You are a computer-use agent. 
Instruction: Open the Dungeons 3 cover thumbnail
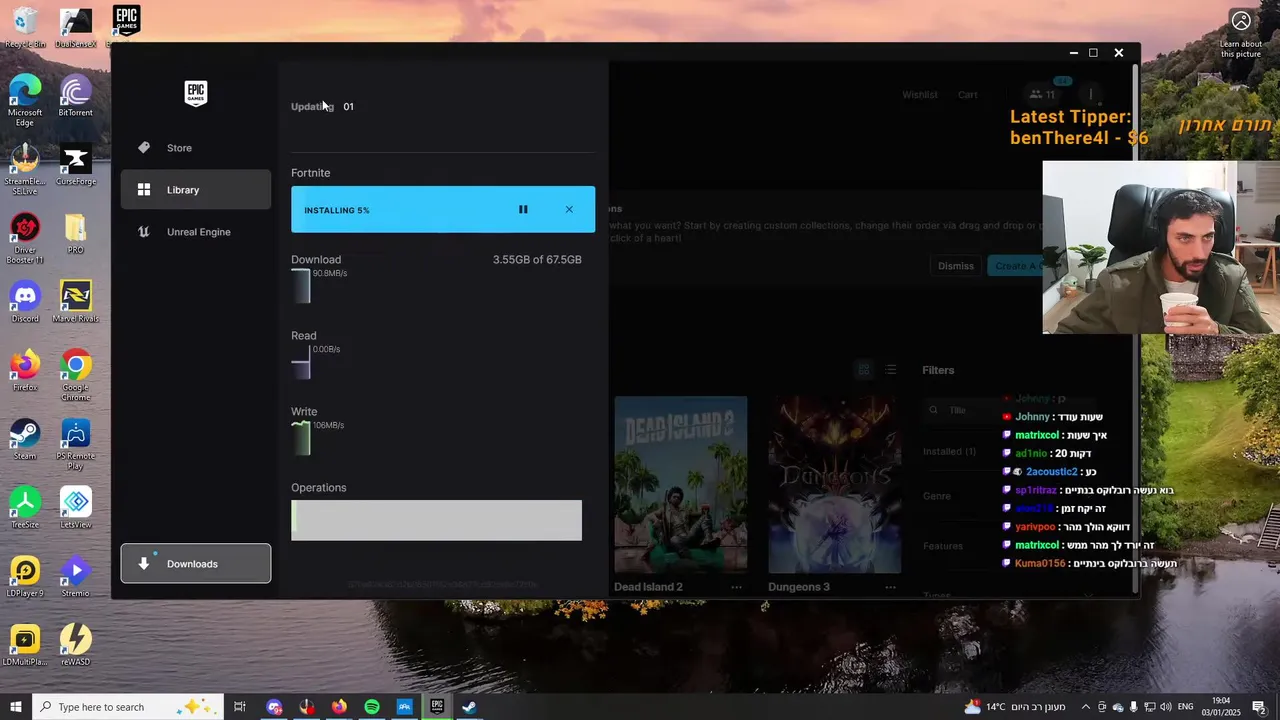point(834,484)
